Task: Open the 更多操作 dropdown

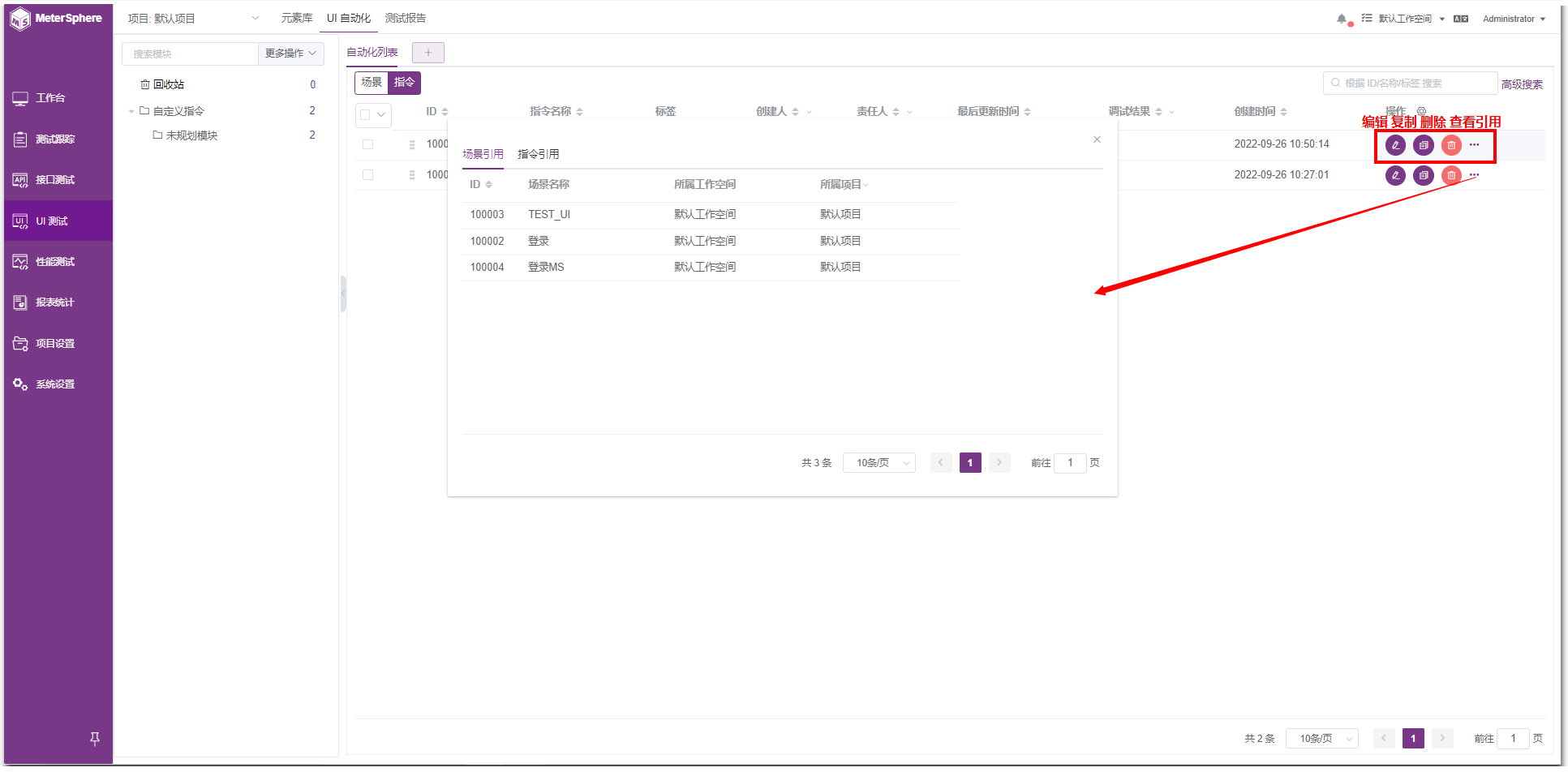Action: pyautogui.click(x=291, y=54)
